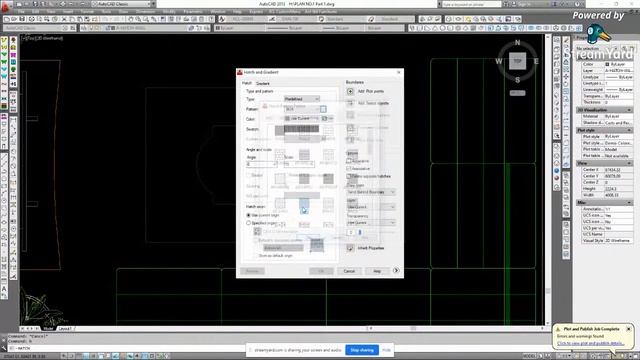Image resolution: width=640 pixels, height=360 pixels.
Task: Toggle the Associative checkbox
Action: pos(349,168)
